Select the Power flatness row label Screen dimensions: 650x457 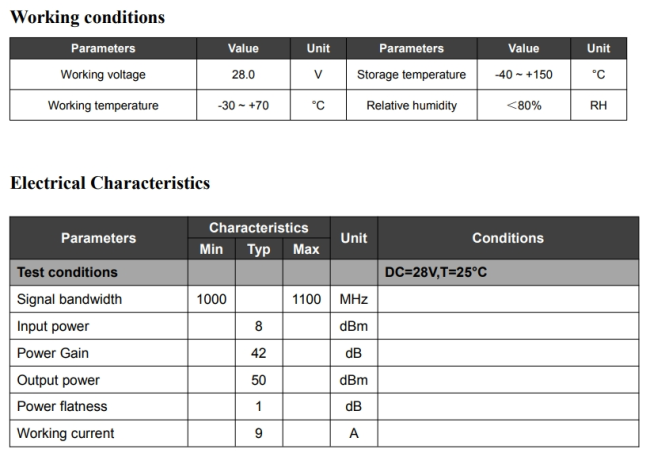point(62,407)
